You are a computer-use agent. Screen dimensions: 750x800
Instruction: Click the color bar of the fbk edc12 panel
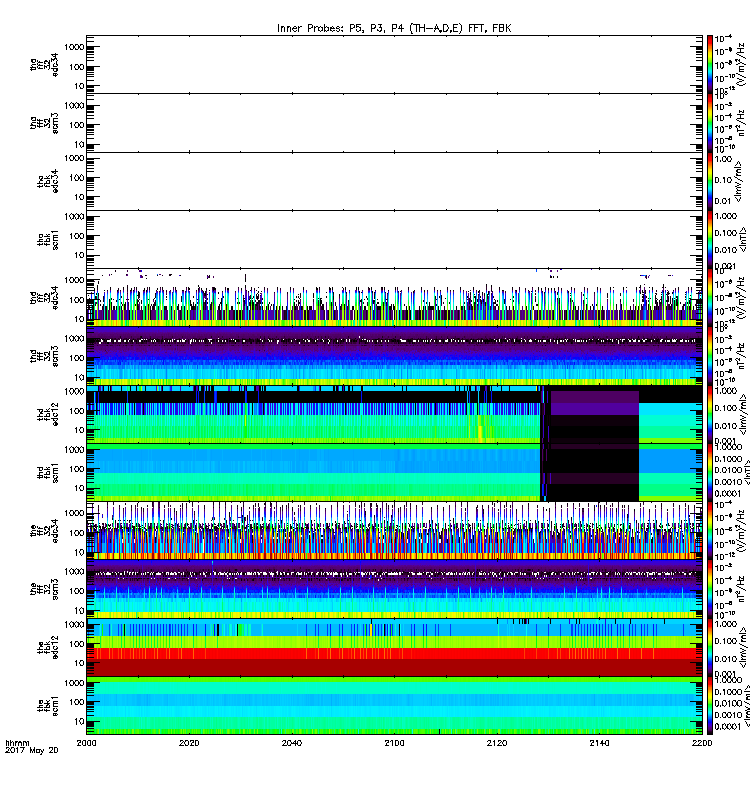[x=710, y=647]
